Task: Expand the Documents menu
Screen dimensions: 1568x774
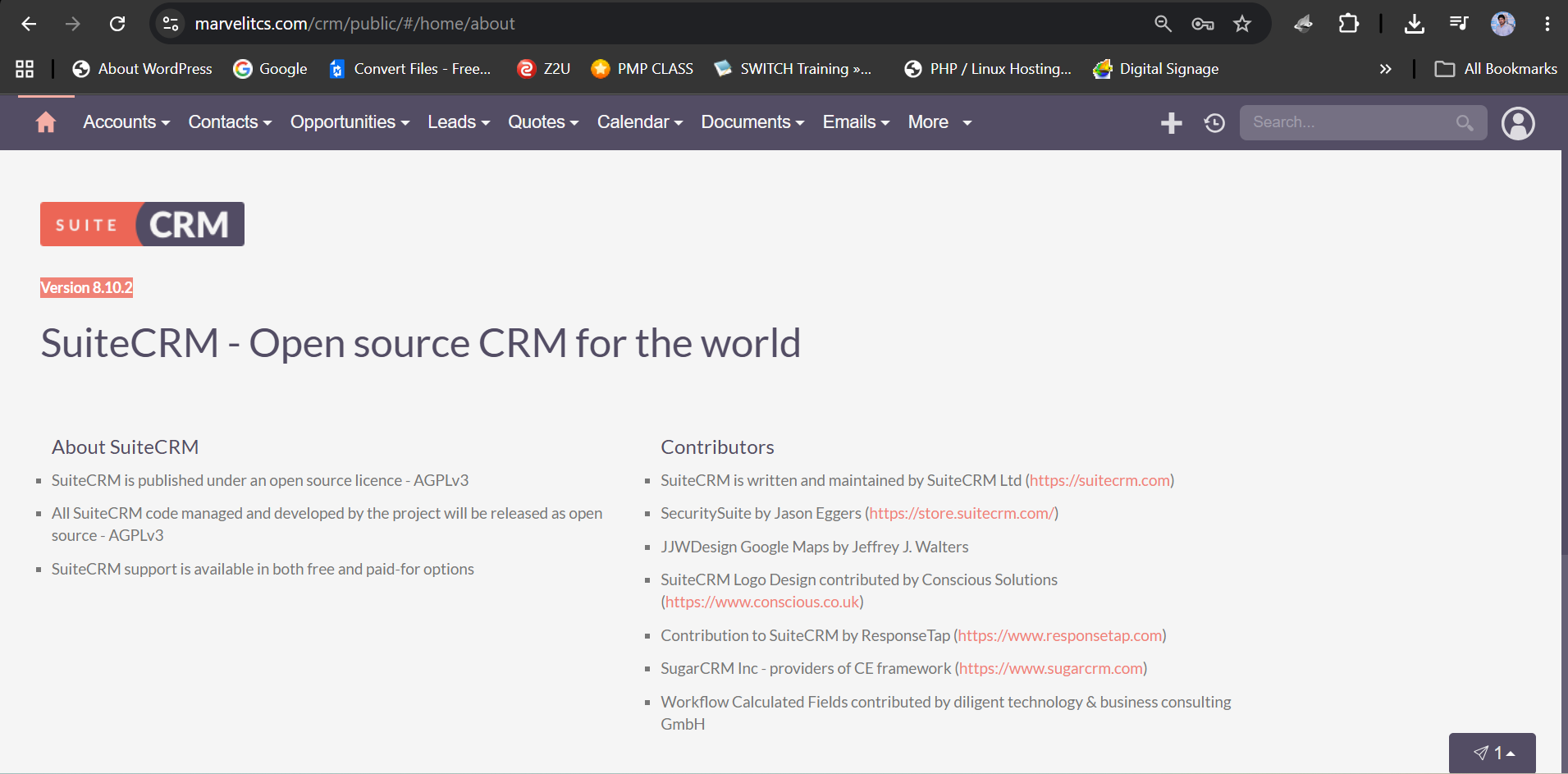Action: coord(752,122)
